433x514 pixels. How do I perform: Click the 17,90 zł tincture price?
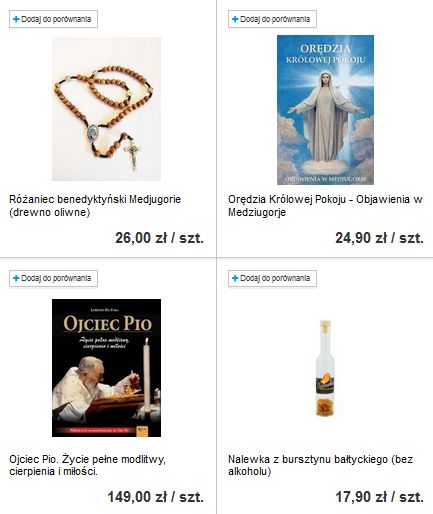[x=379, y=497]
